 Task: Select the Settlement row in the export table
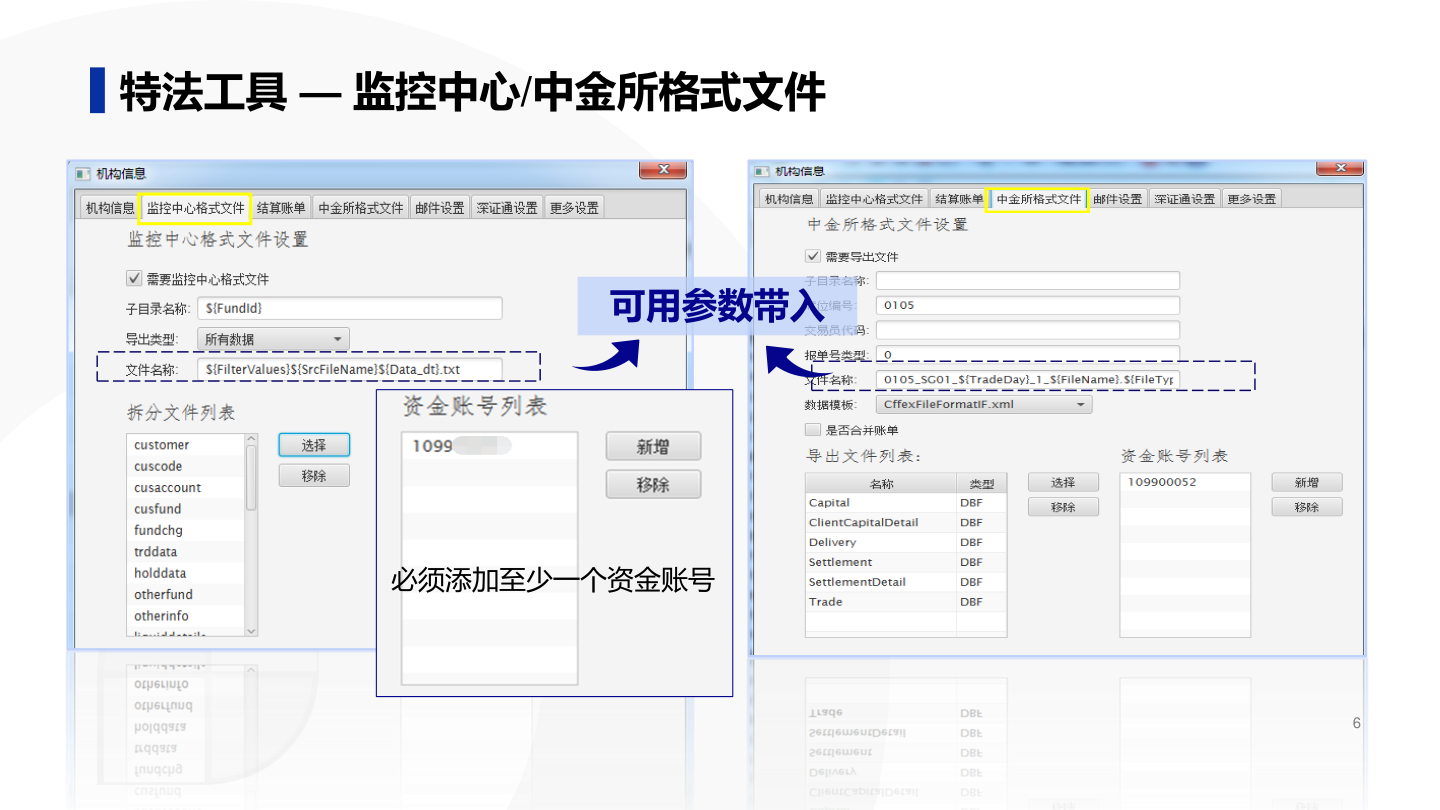[906, 562]
